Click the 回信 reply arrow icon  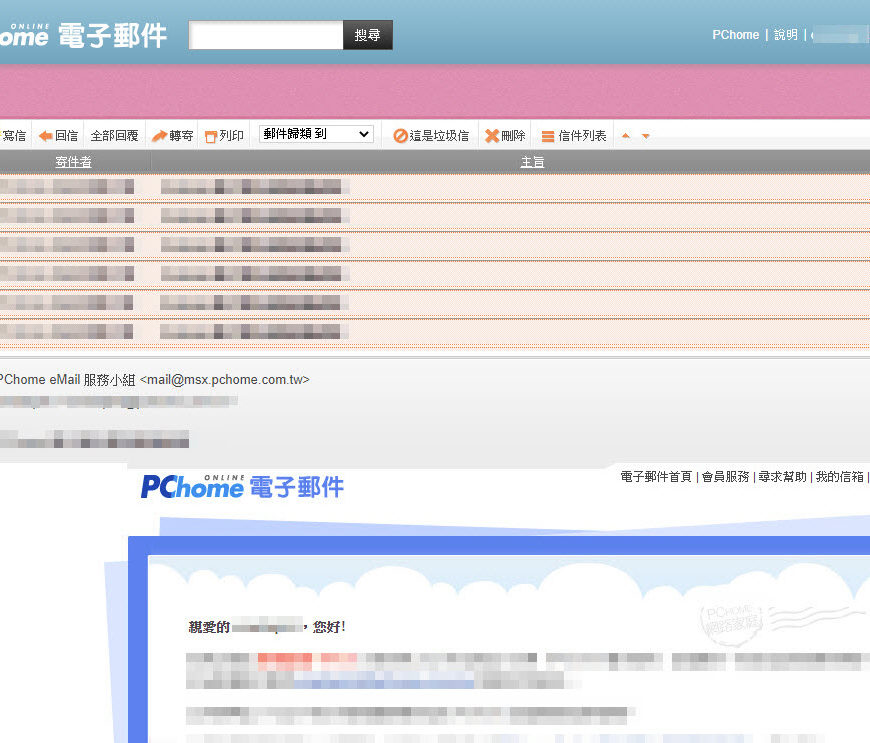45,136
